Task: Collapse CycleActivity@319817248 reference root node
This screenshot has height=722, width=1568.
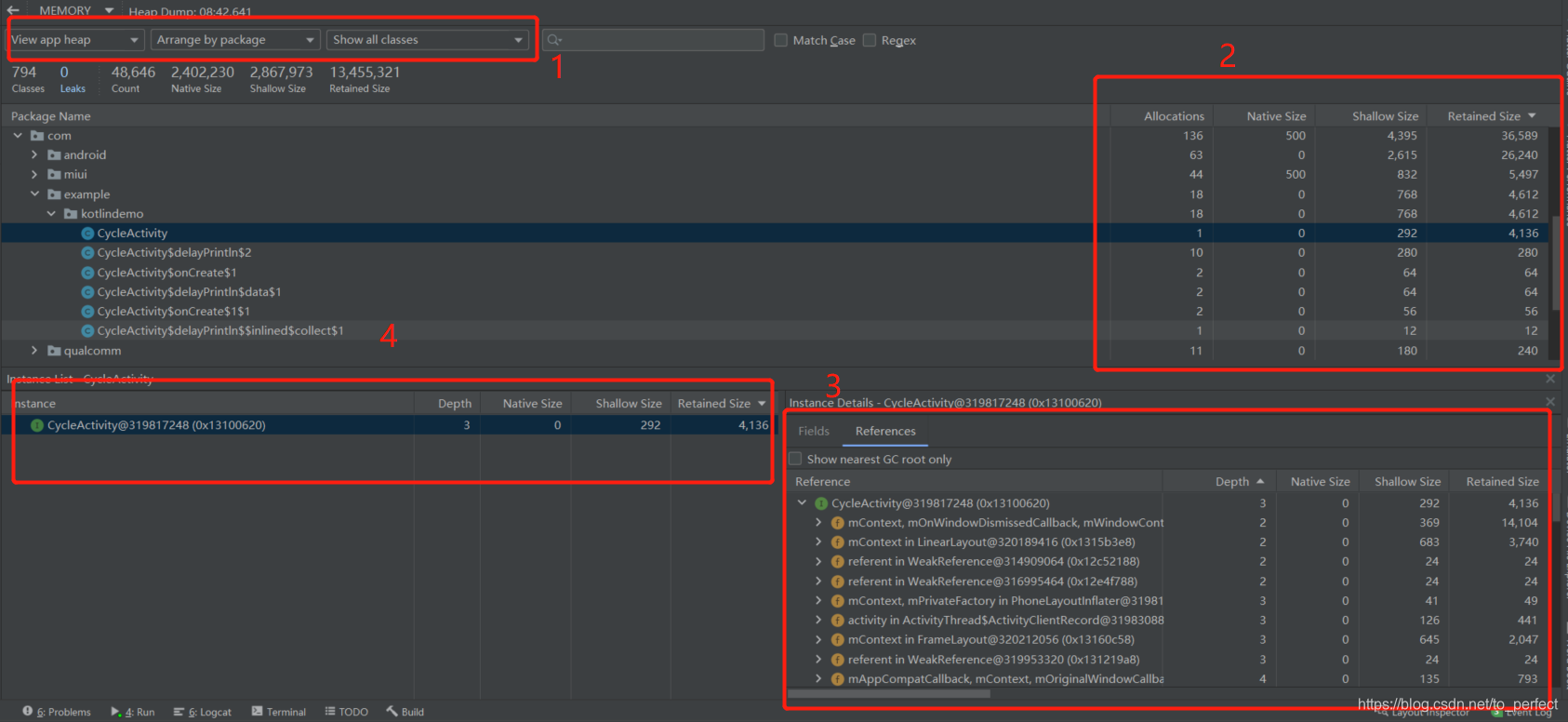Action: (802, 503)
